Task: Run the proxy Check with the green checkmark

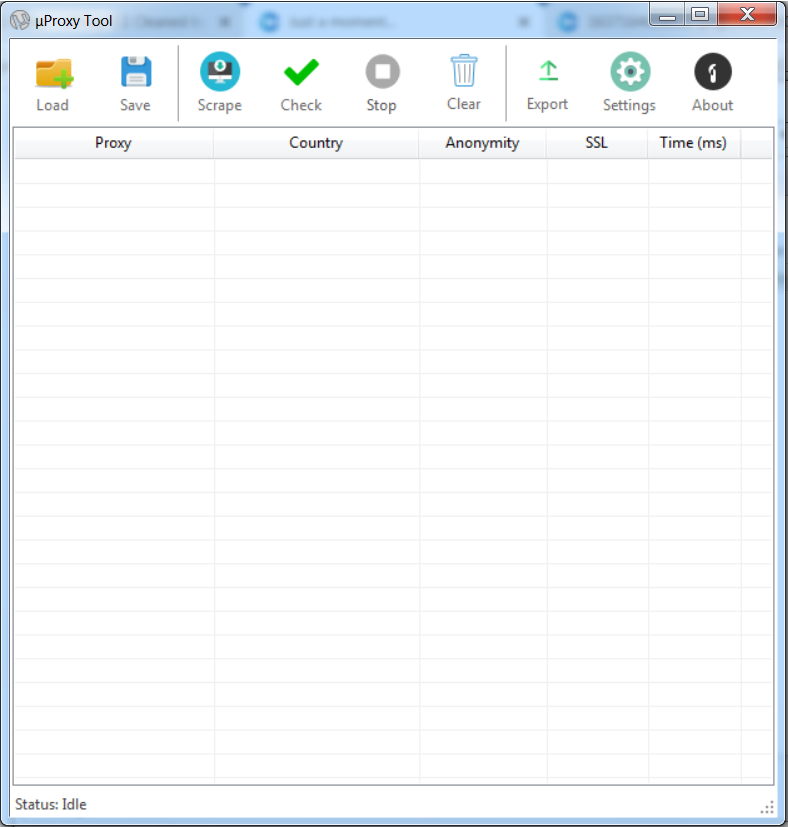Action: [x=301, y=73]
